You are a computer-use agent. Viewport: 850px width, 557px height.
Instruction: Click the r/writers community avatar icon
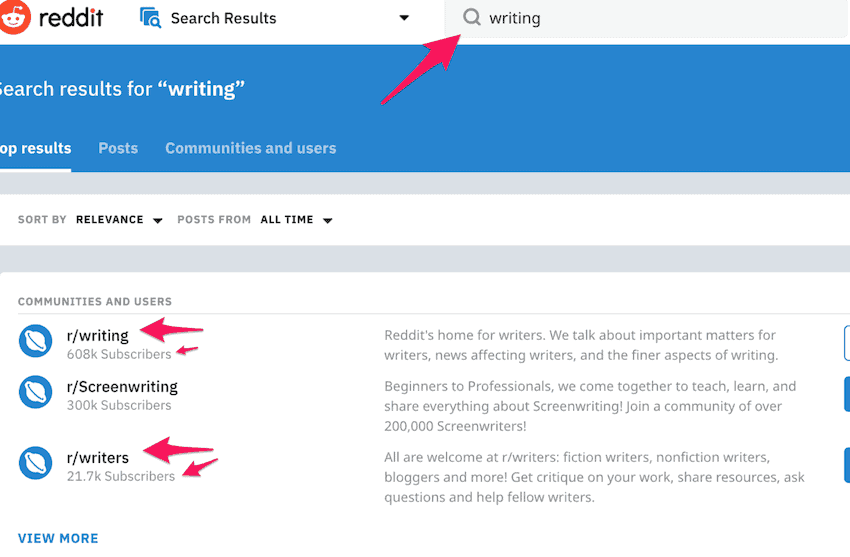[35, 463]
